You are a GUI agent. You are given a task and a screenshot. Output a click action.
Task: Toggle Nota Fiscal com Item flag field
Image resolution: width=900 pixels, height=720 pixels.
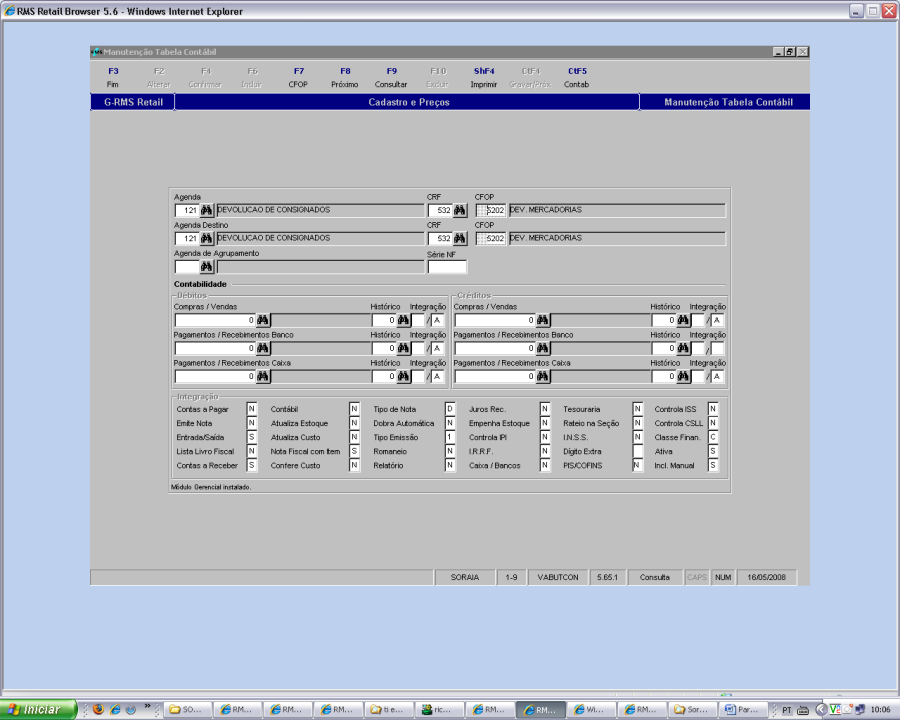354,451
